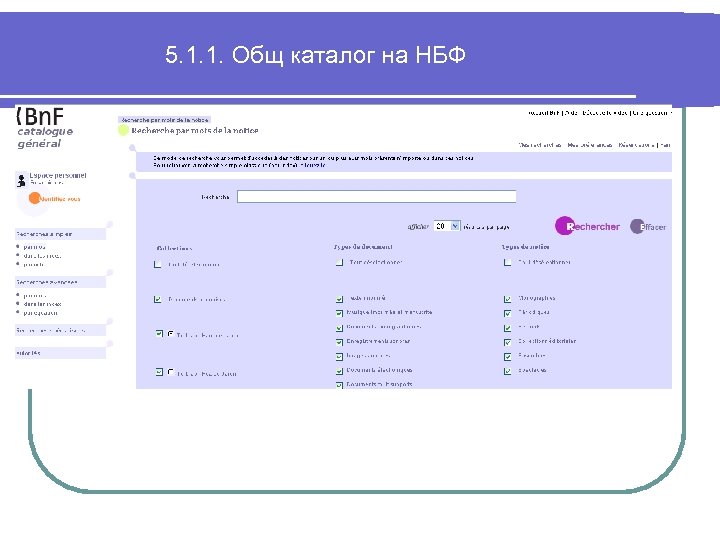
Task: Click the BnF catalogue général logo
Action: [44, 128]
